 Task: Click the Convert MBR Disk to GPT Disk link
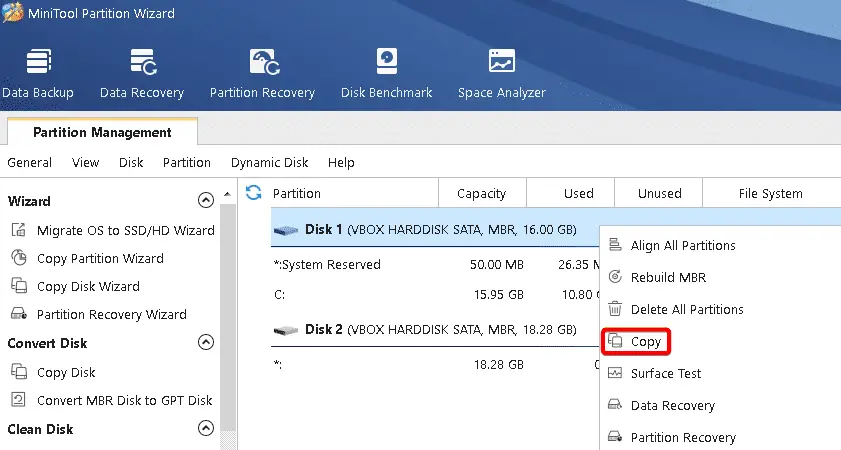coord(124,400)
